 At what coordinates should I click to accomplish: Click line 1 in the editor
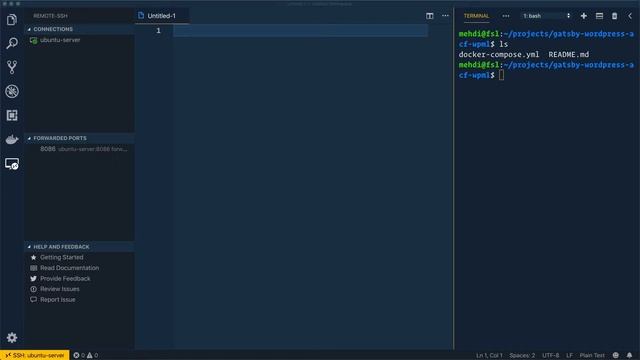click(x=300, y=31)
